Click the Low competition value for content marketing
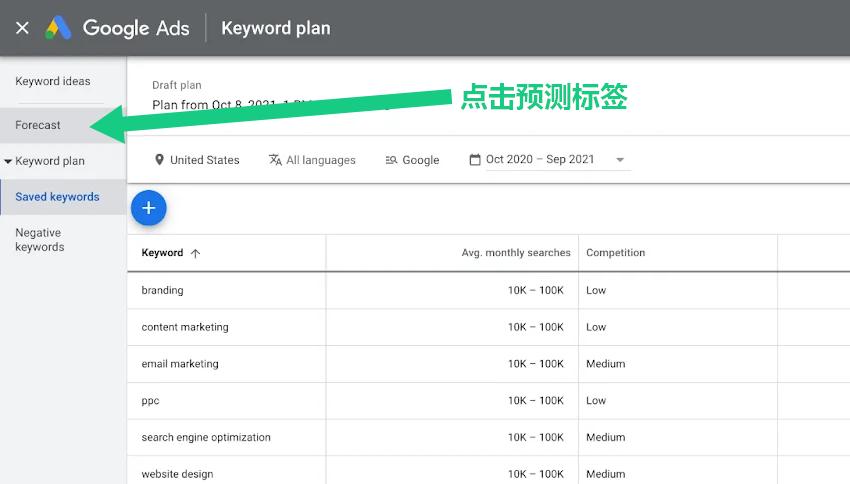The height and width of the screenshot is (484, 850). pos(596,327)
